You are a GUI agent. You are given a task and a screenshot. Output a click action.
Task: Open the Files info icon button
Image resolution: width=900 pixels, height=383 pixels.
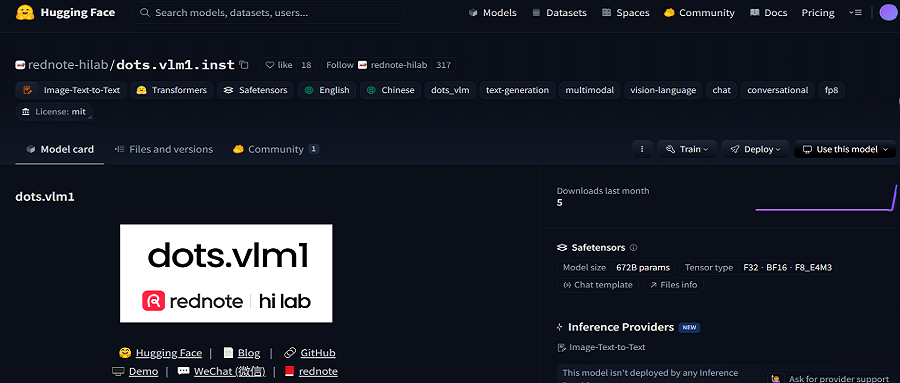point(673,285)
